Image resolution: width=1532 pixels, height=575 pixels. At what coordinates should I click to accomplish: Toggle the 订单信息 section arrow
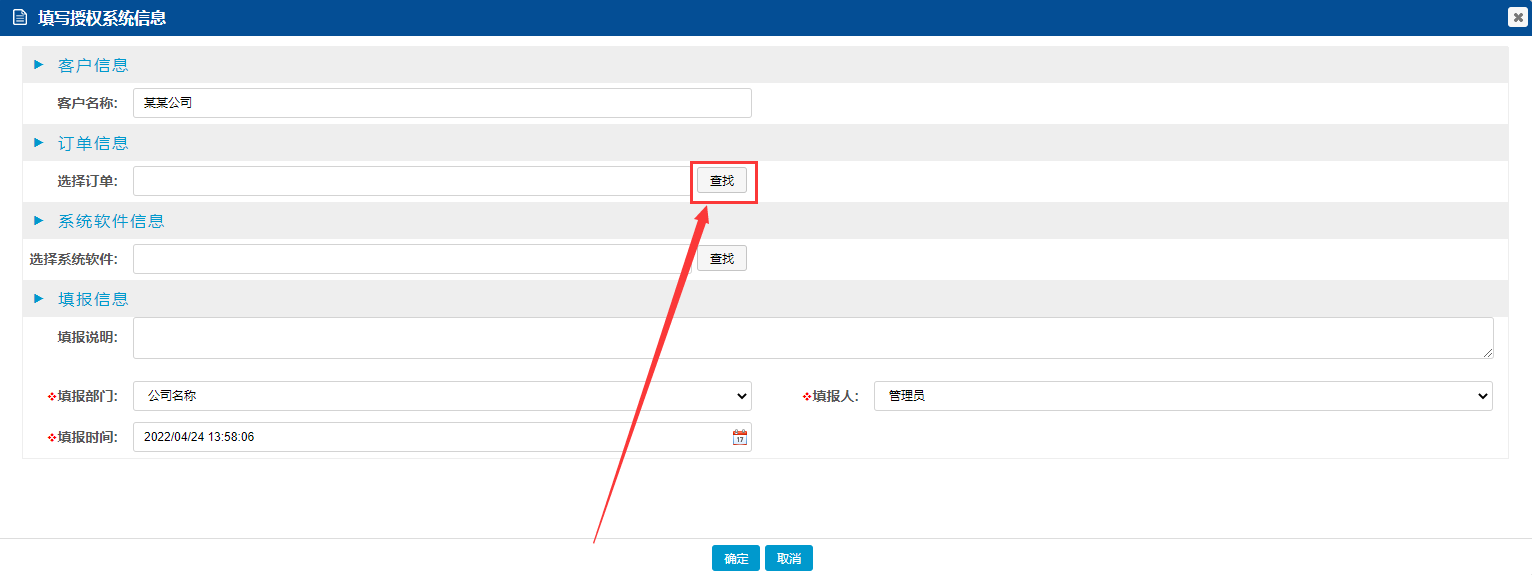pos(39,143)
